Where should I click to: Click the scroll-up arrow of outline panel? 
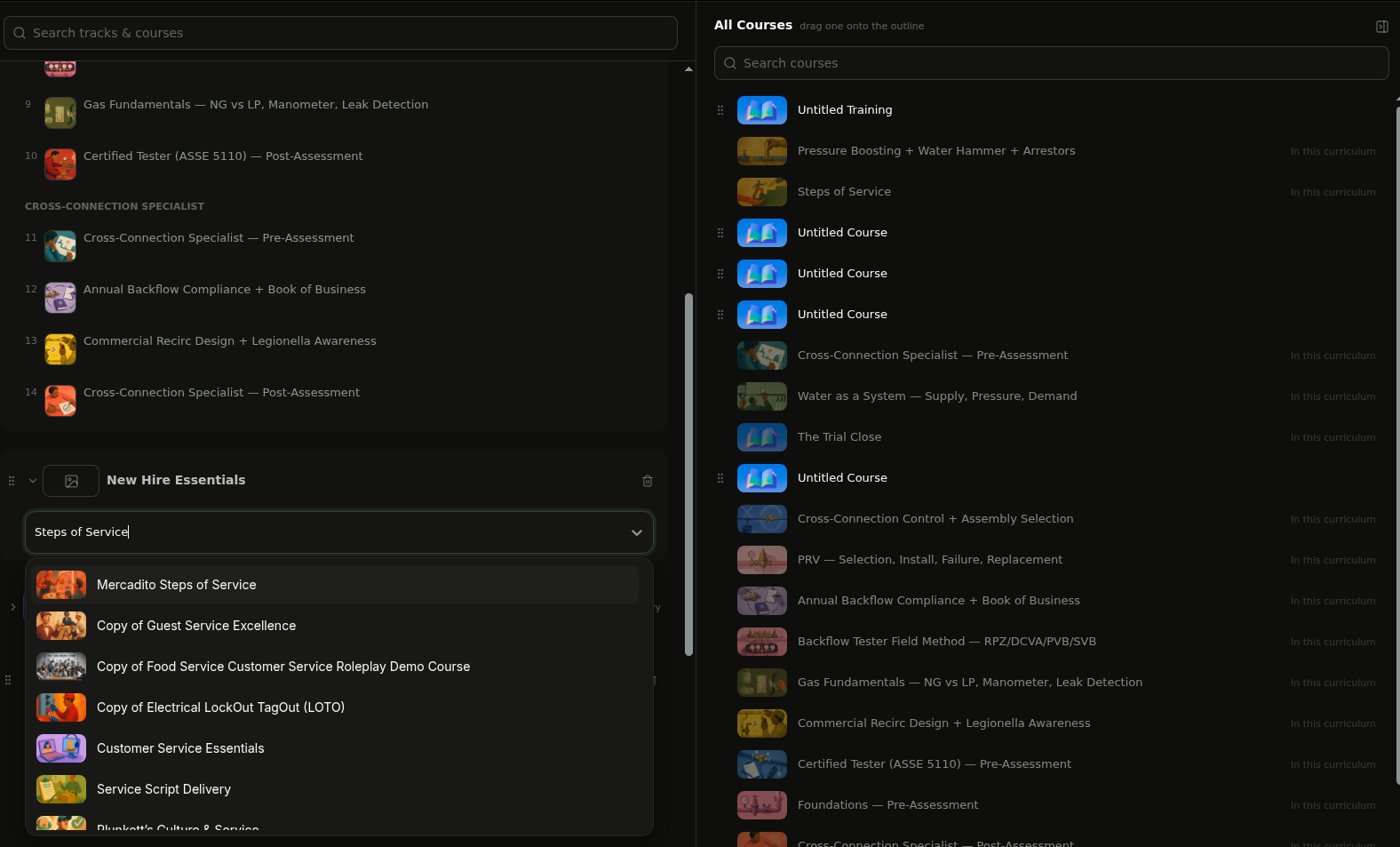click(688, 69)
